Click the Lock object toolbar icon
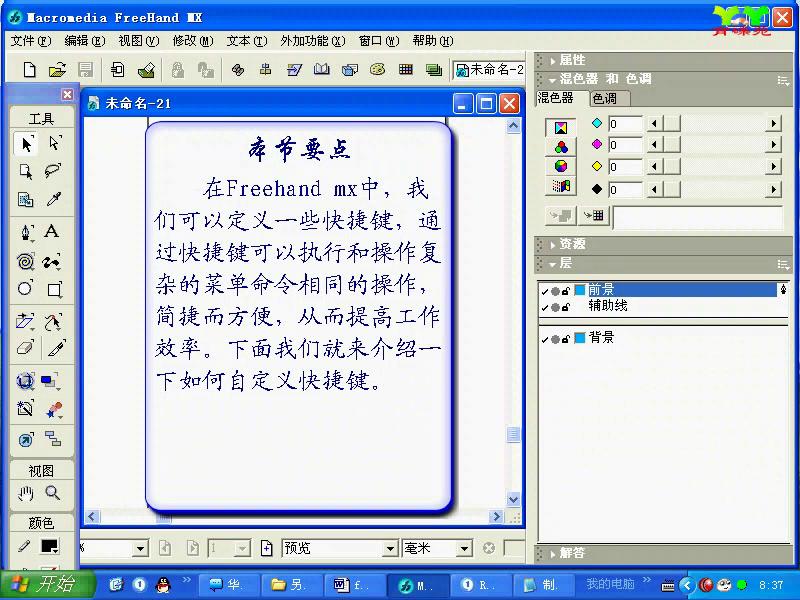800x600 pixels. (x=177, y=70)
